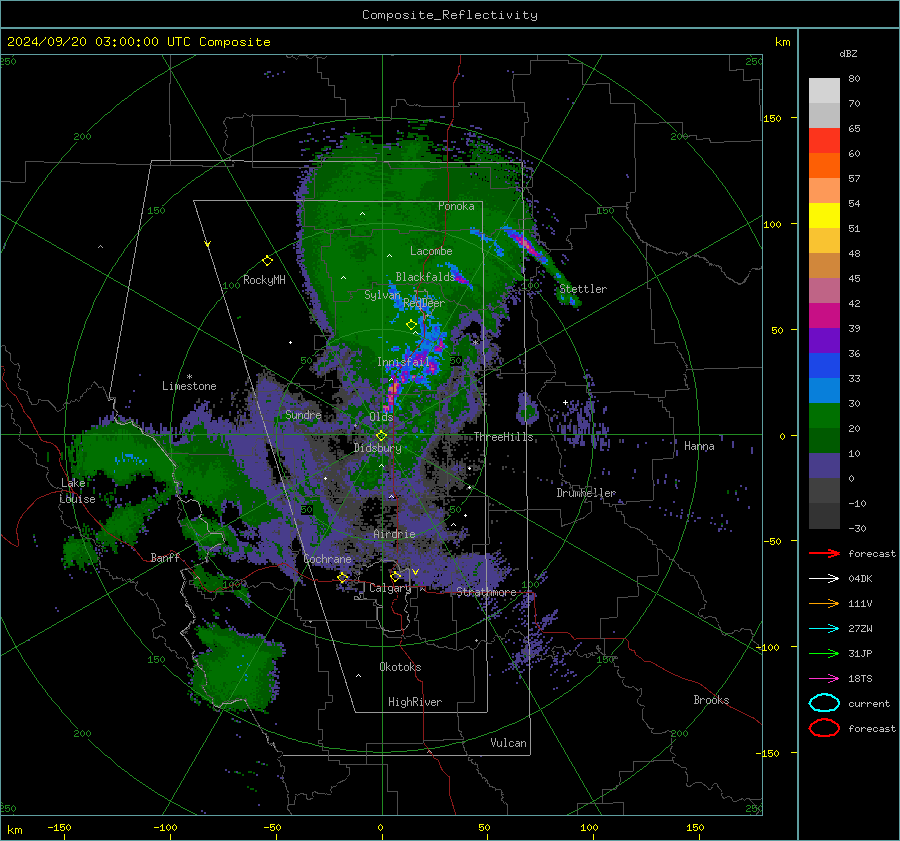This screenshot has height=841, width=900.
Task: Click the yellow diamond marker below Cochrane
Action: [342, 578]
